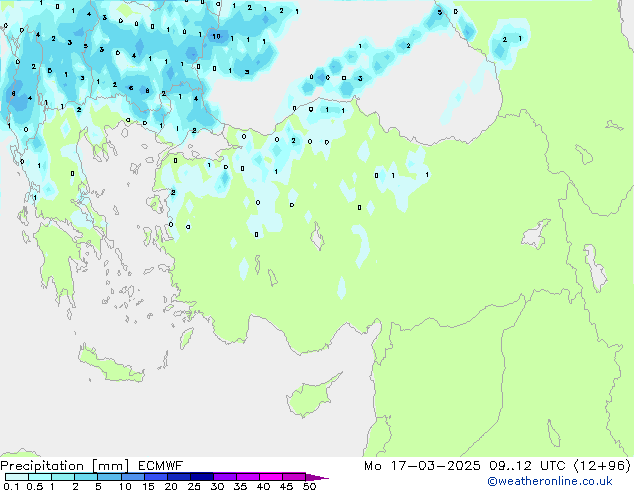Click the 5–10 mm legend swatch
Viewport: 634px width, 490px height.
(109, 477)
